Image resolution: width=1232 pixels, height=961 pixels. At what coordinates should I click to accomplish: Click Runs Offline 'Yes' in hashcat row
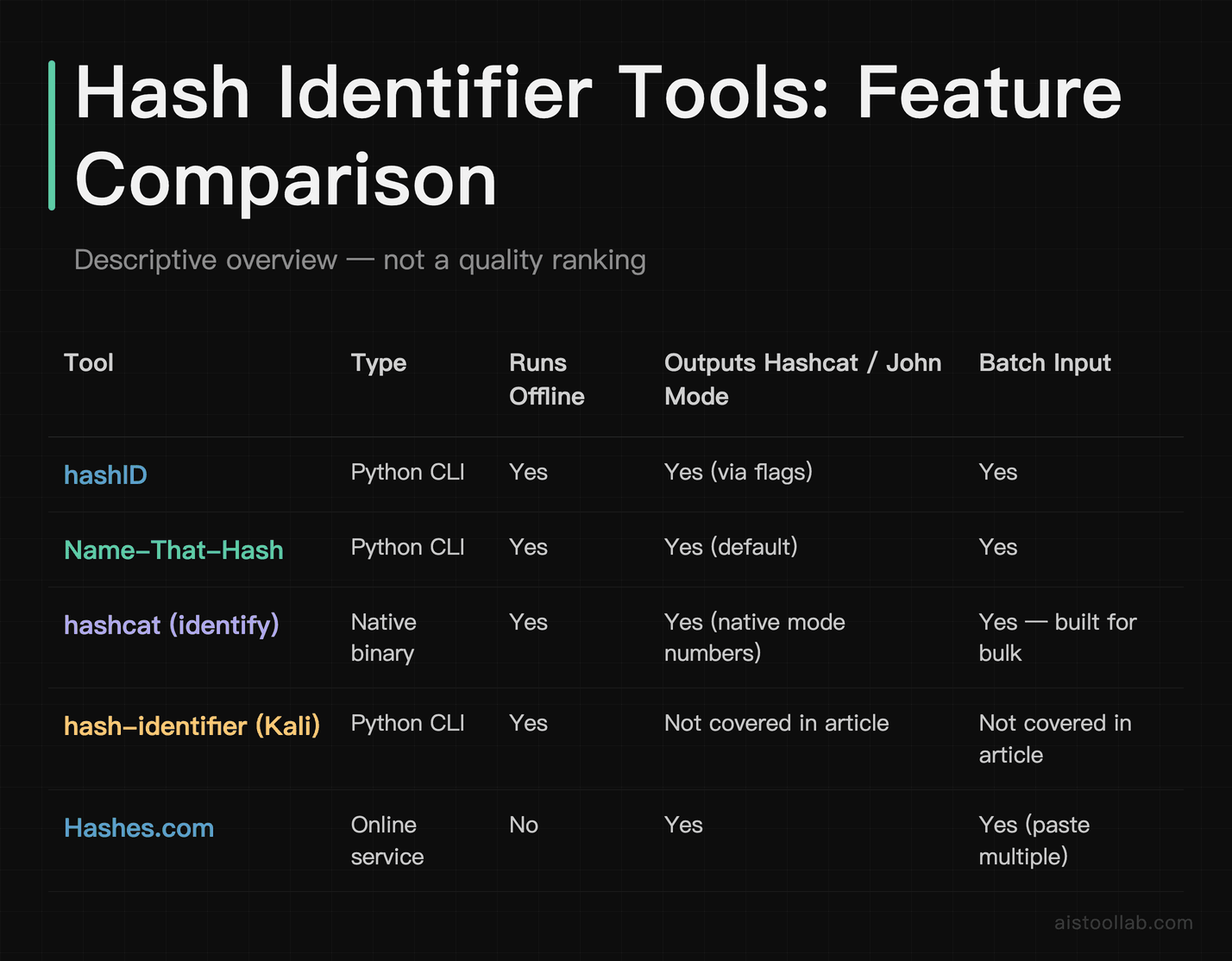528,622
